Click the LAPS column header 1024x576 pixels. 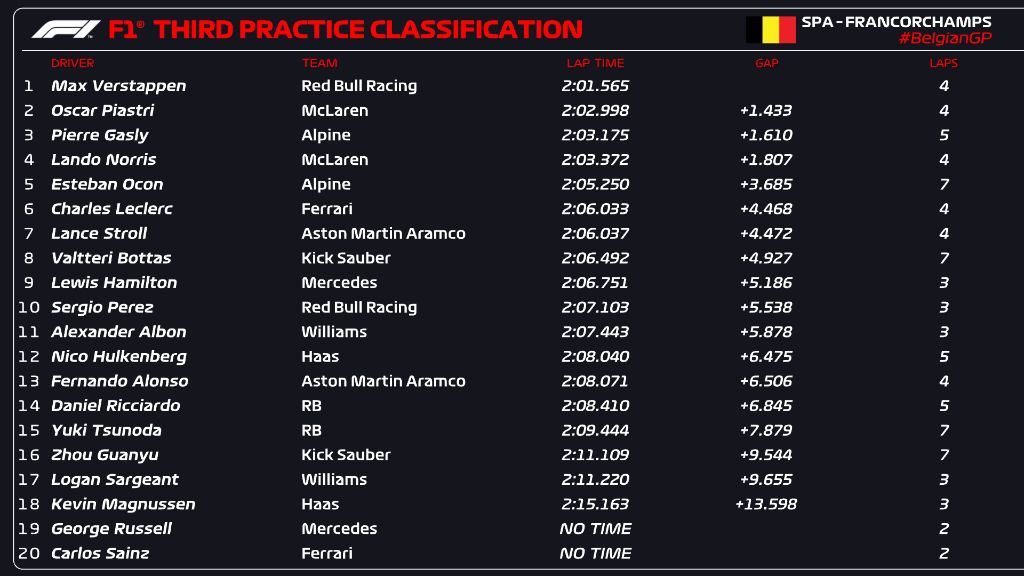point(943,63)
